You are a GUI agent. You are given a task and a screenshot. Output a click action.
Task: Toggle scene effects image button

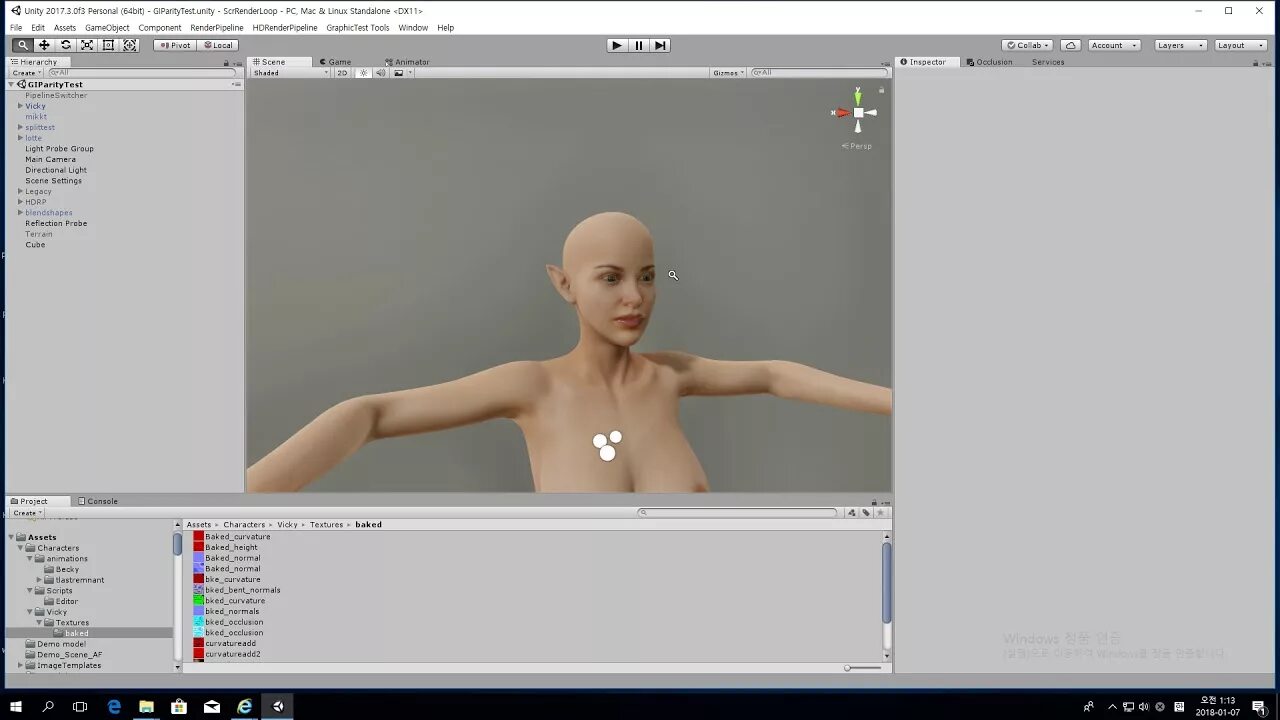click(x=400, y=73)
